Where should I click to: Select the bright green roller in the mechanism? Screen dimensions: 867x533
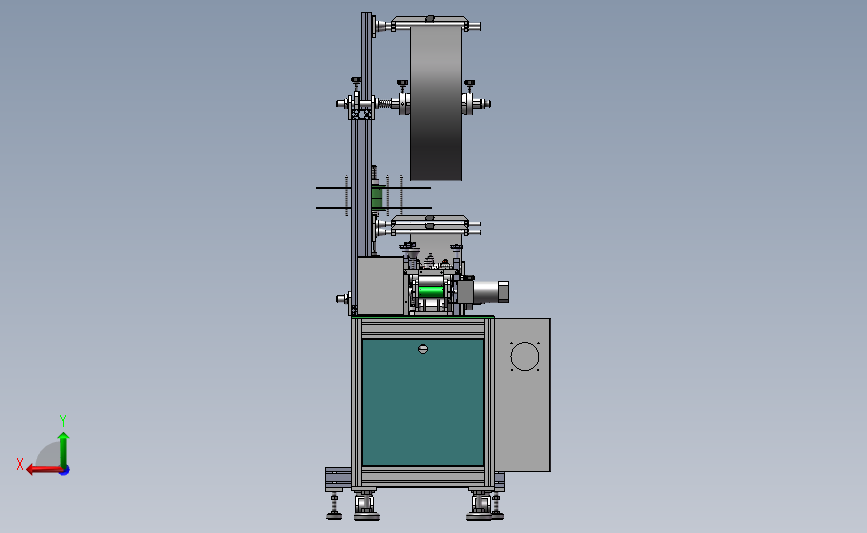(431, 291)
